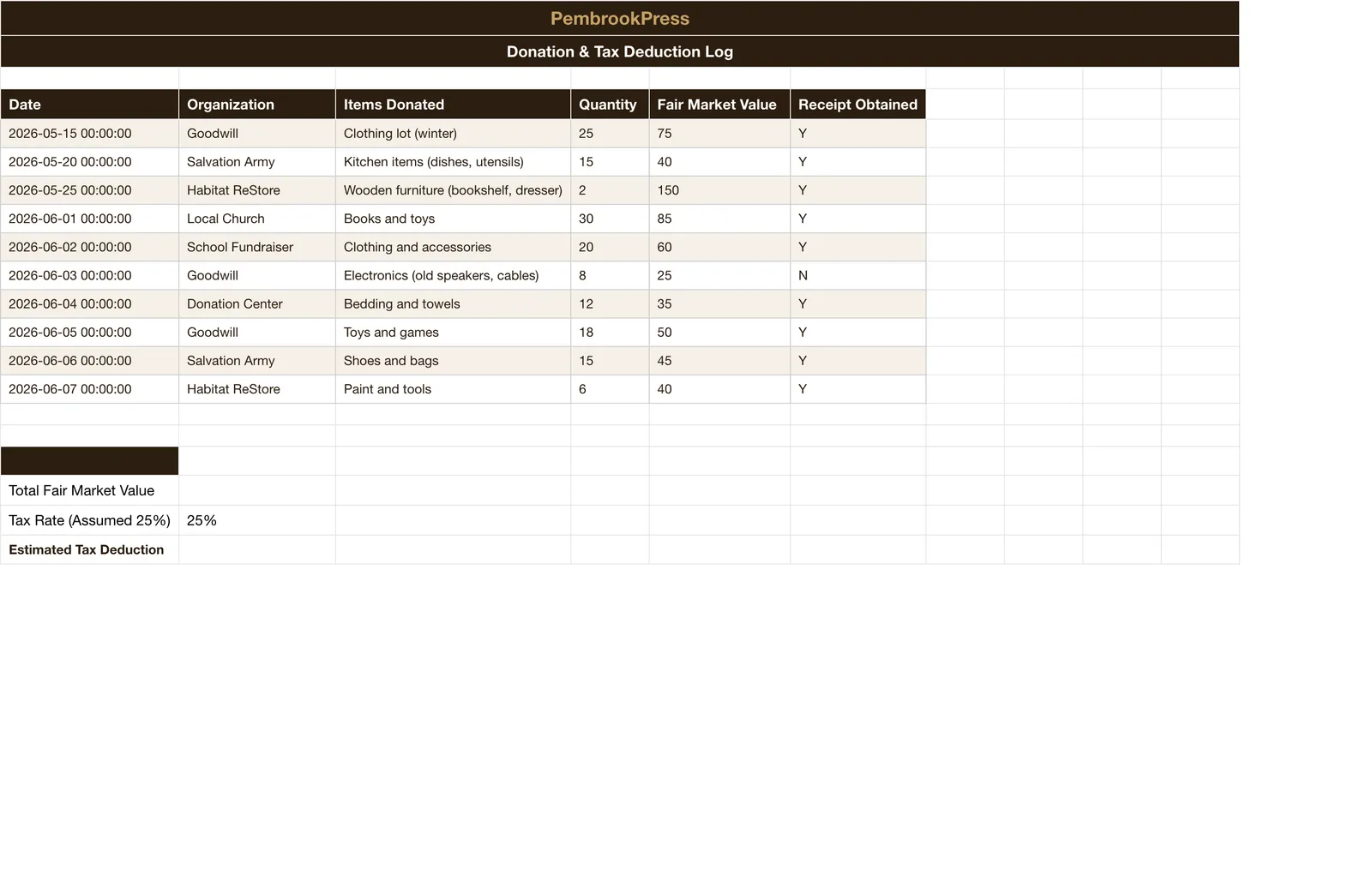Select Goodwill cell in the 2026-06-05 row
Screen dimensions: 1372x882
coord(257,332)
